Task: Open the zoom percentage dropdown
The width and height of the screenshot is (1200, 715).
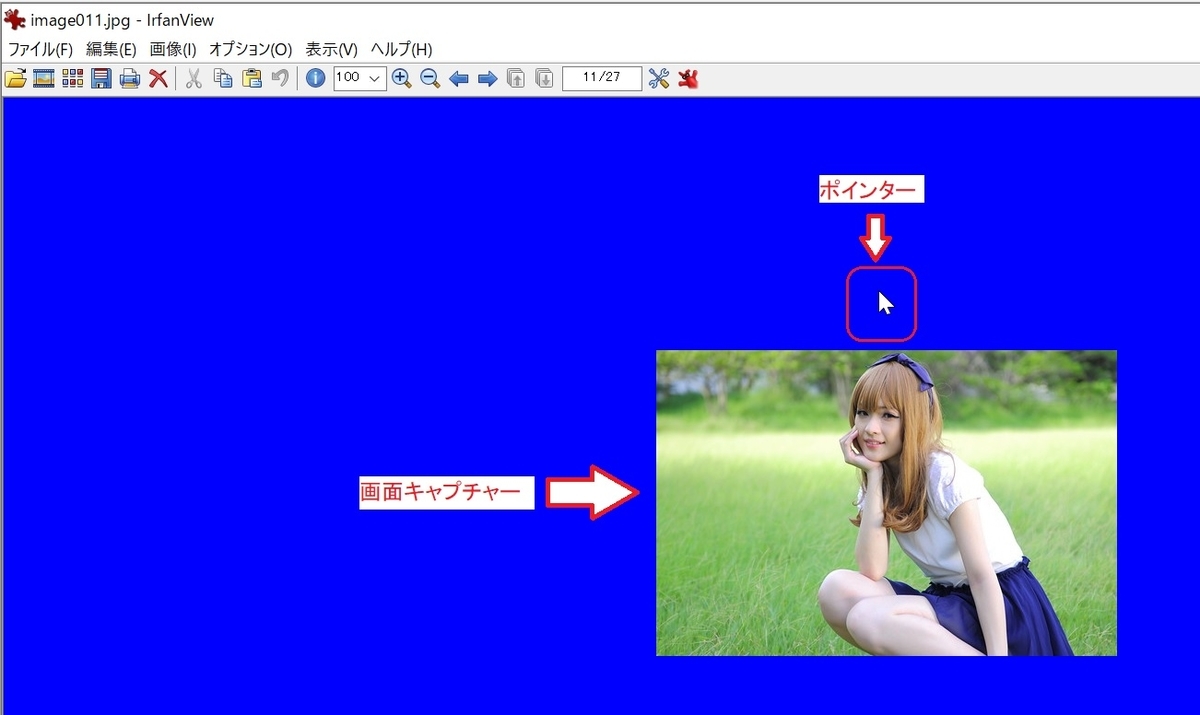Action: point(374,78)
